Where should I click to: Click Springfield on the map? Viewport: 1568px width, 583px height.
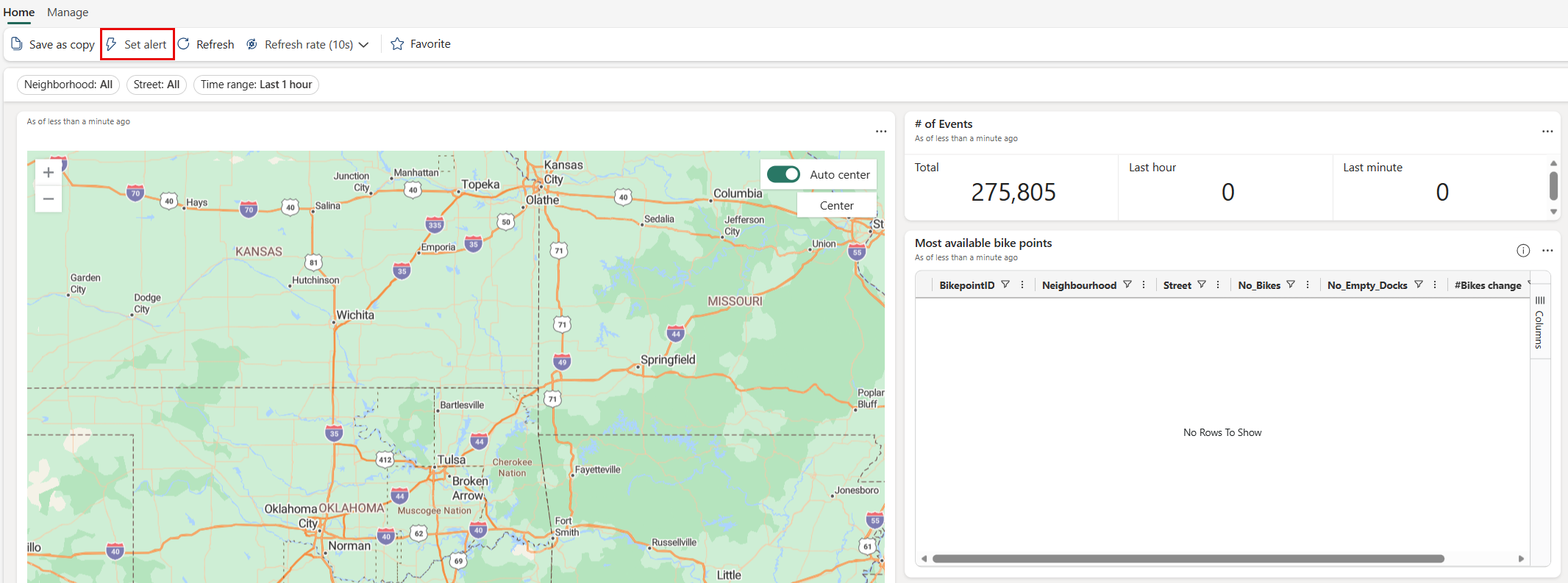(x=668, y=360)
